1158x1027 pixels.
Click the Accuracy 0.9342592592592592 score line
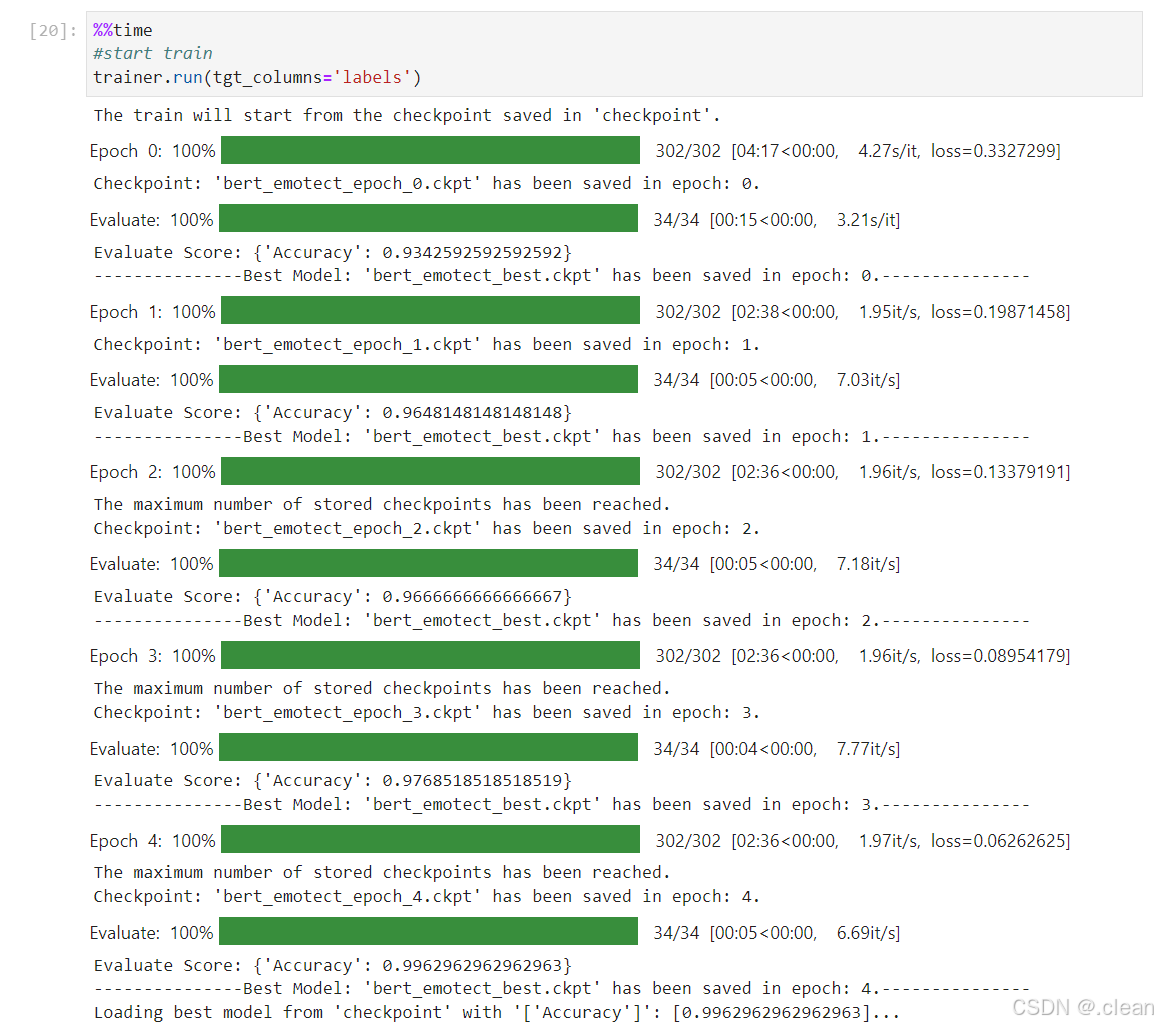point(332,253)
